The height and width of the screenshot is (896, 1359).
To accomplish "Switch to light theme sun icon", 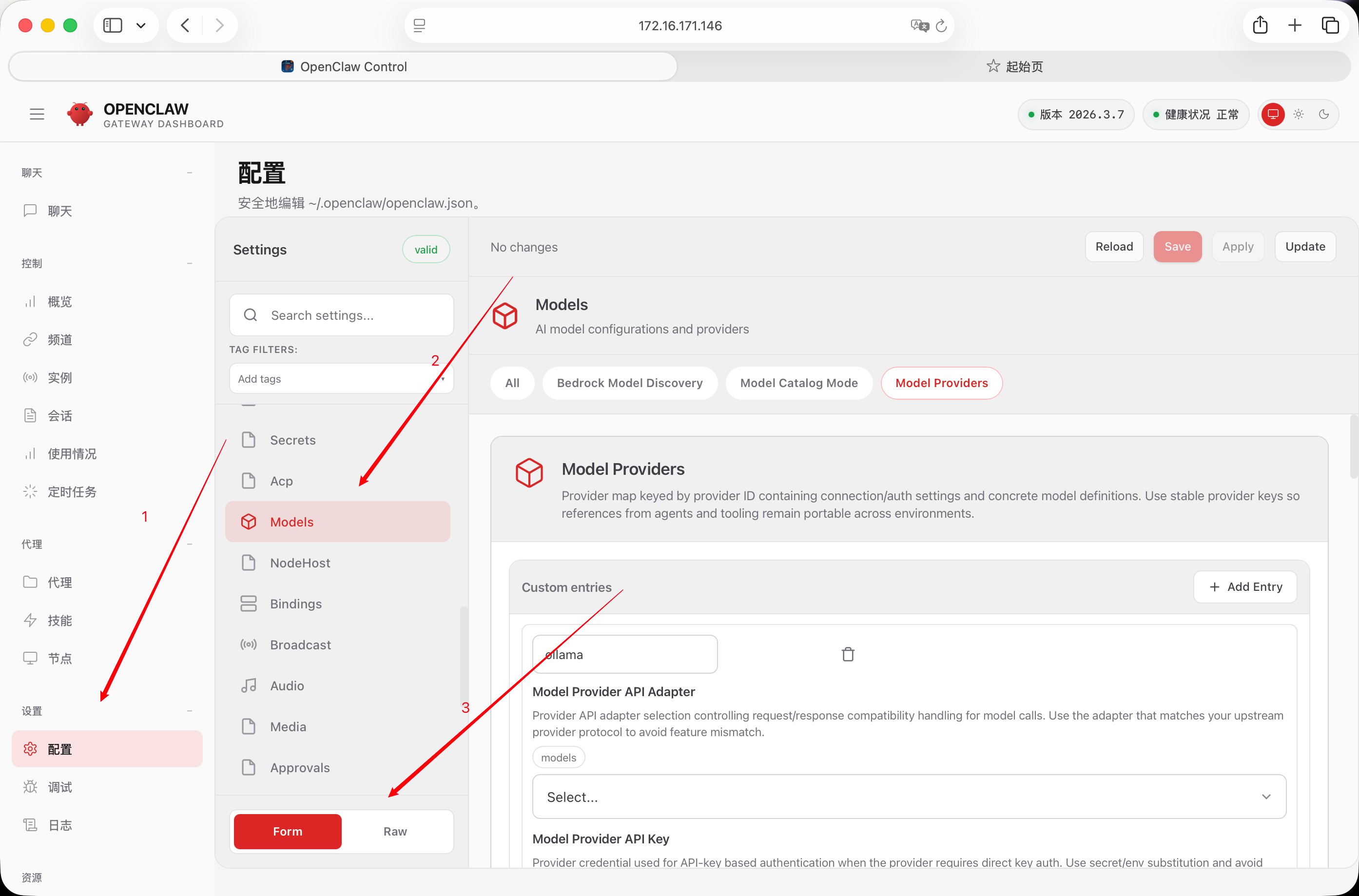I will (1299, 114).
